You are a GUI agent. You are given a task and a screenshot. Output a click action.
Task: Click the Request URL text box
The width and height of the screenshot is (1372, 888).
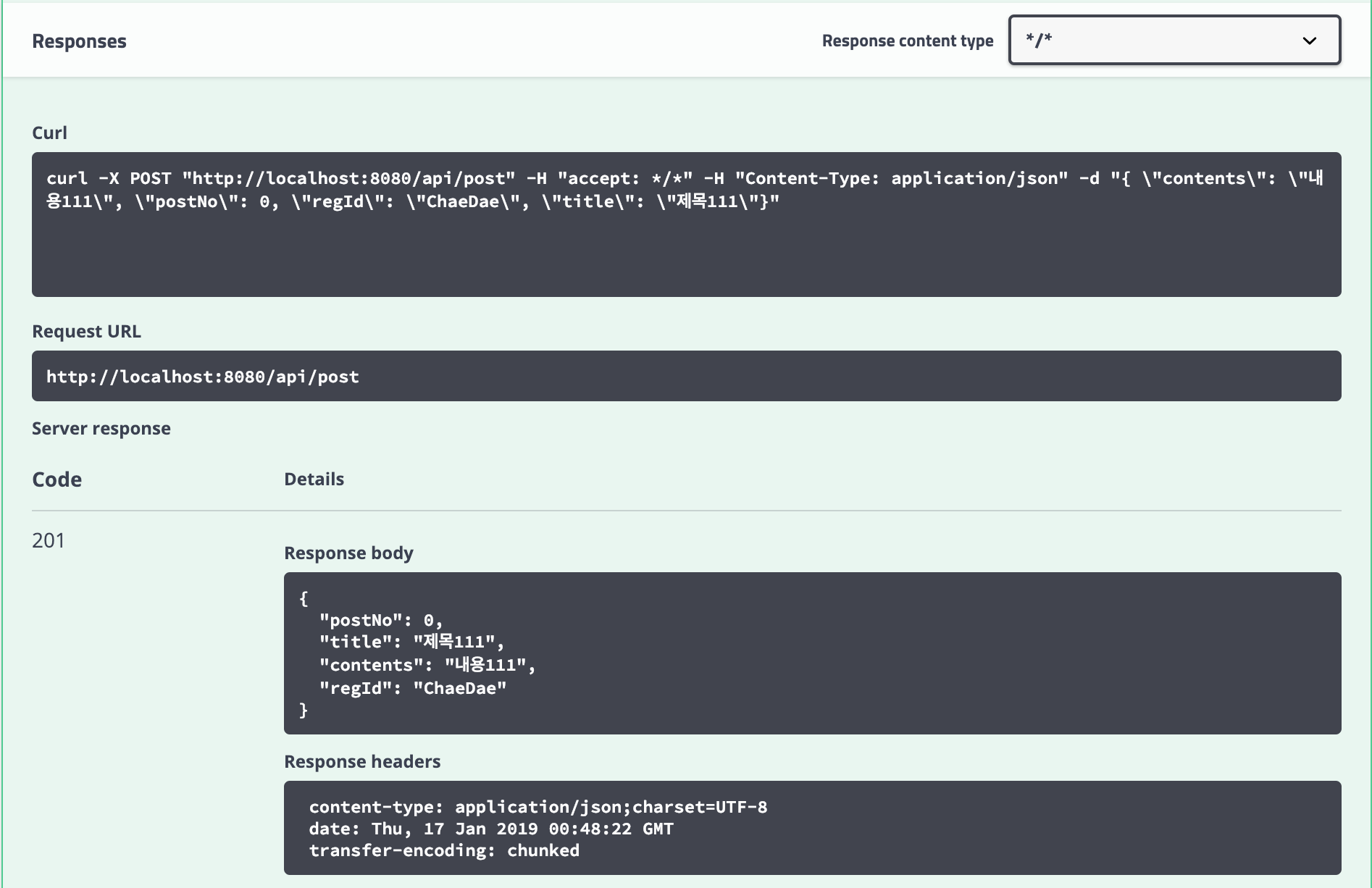point(685,377)
